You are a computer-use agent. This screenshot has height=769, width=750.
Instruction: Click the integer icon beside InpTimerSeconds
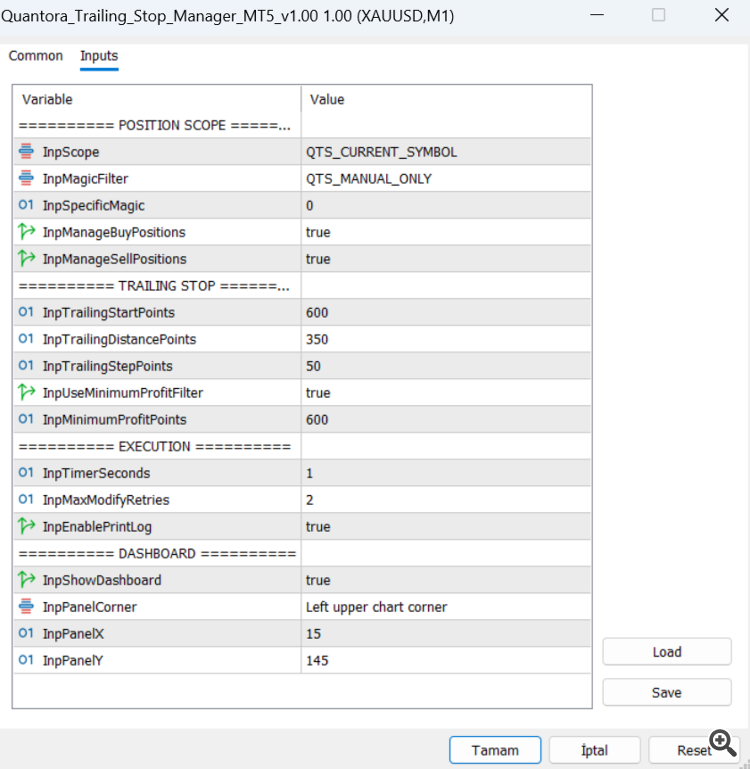click(x=26, y=473)
